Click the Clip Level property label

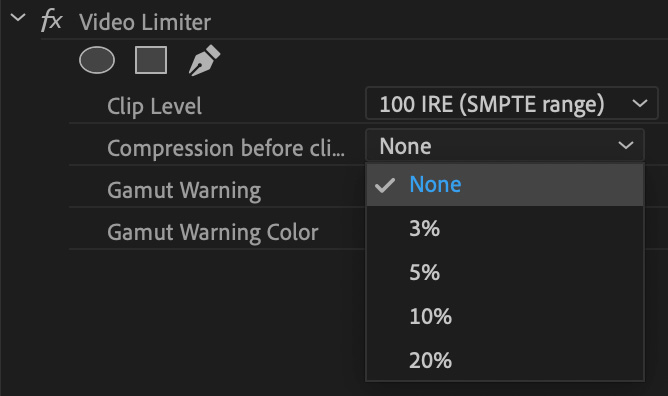click(154, 106)
